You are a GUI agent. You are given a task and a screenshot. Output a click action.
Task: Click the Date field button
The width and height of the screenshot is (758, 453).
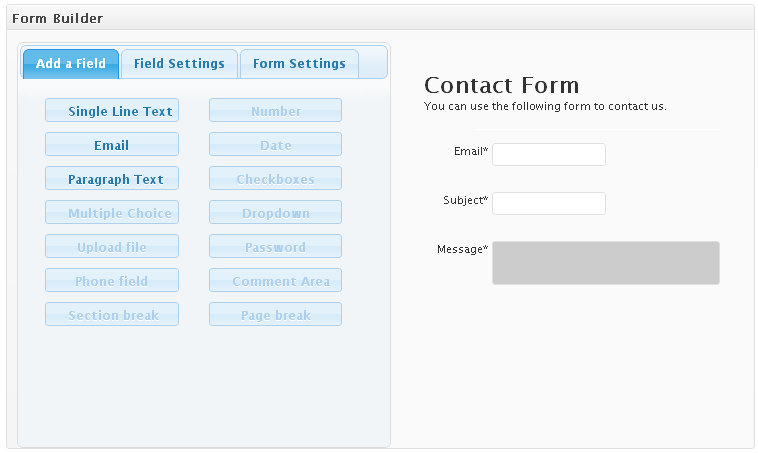[275, 145]
